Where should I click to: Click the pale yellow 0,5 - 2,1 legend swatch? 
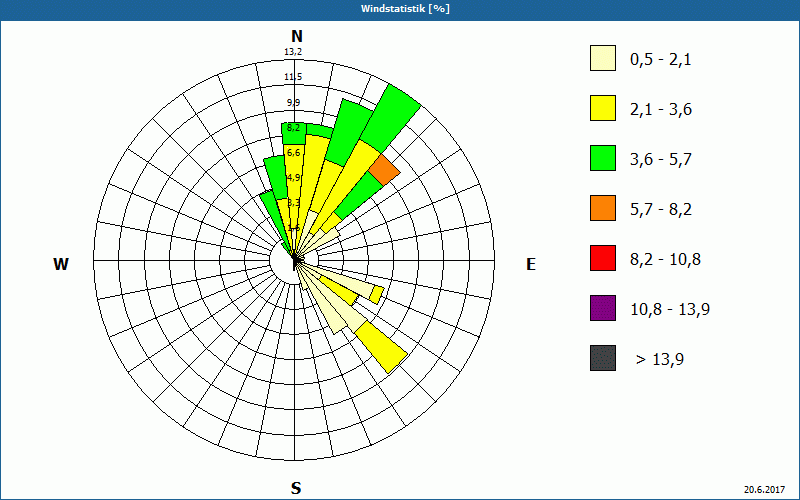pos(603,58)
